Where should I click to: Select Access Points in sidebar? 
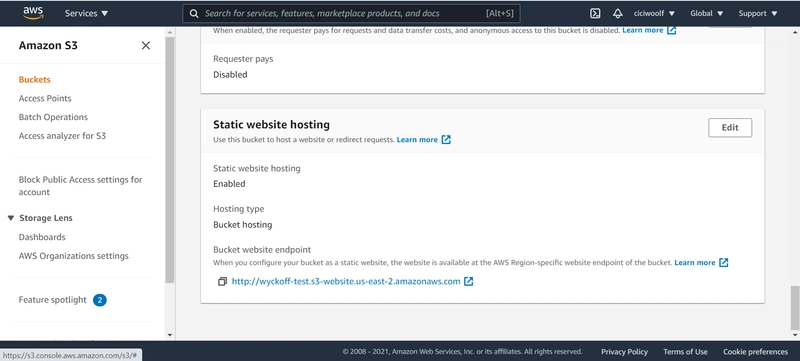(45, 98)
